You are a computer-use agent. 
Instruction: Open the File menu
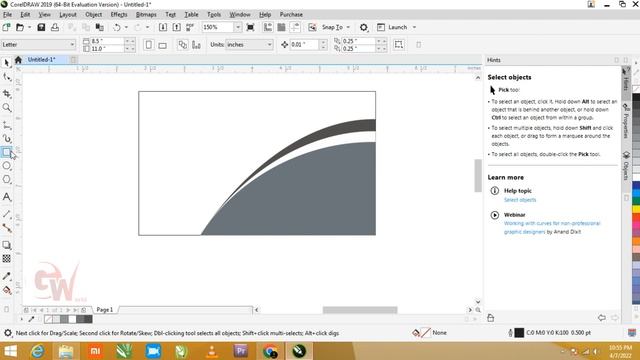click(7, 14)
